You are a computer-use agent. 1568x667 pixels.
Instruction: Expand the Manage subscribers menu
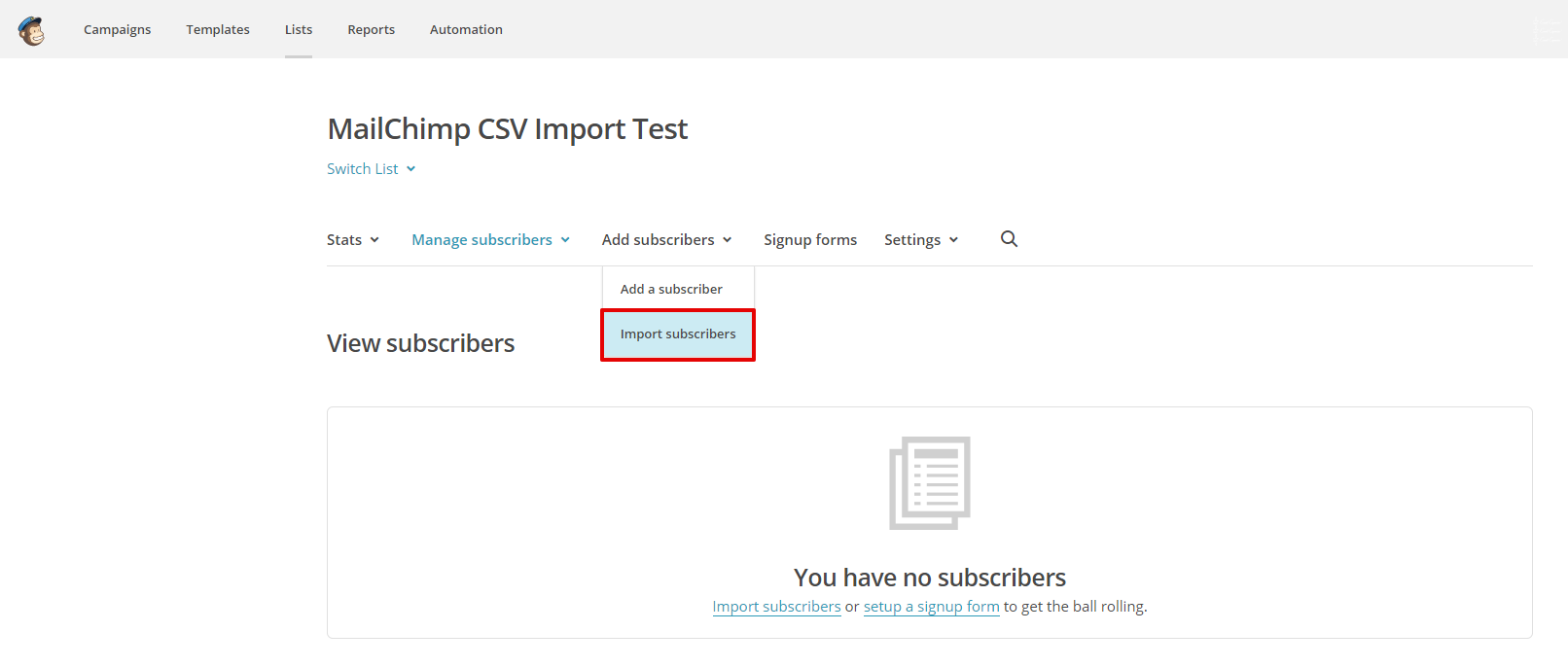click(x=490, y=239)
